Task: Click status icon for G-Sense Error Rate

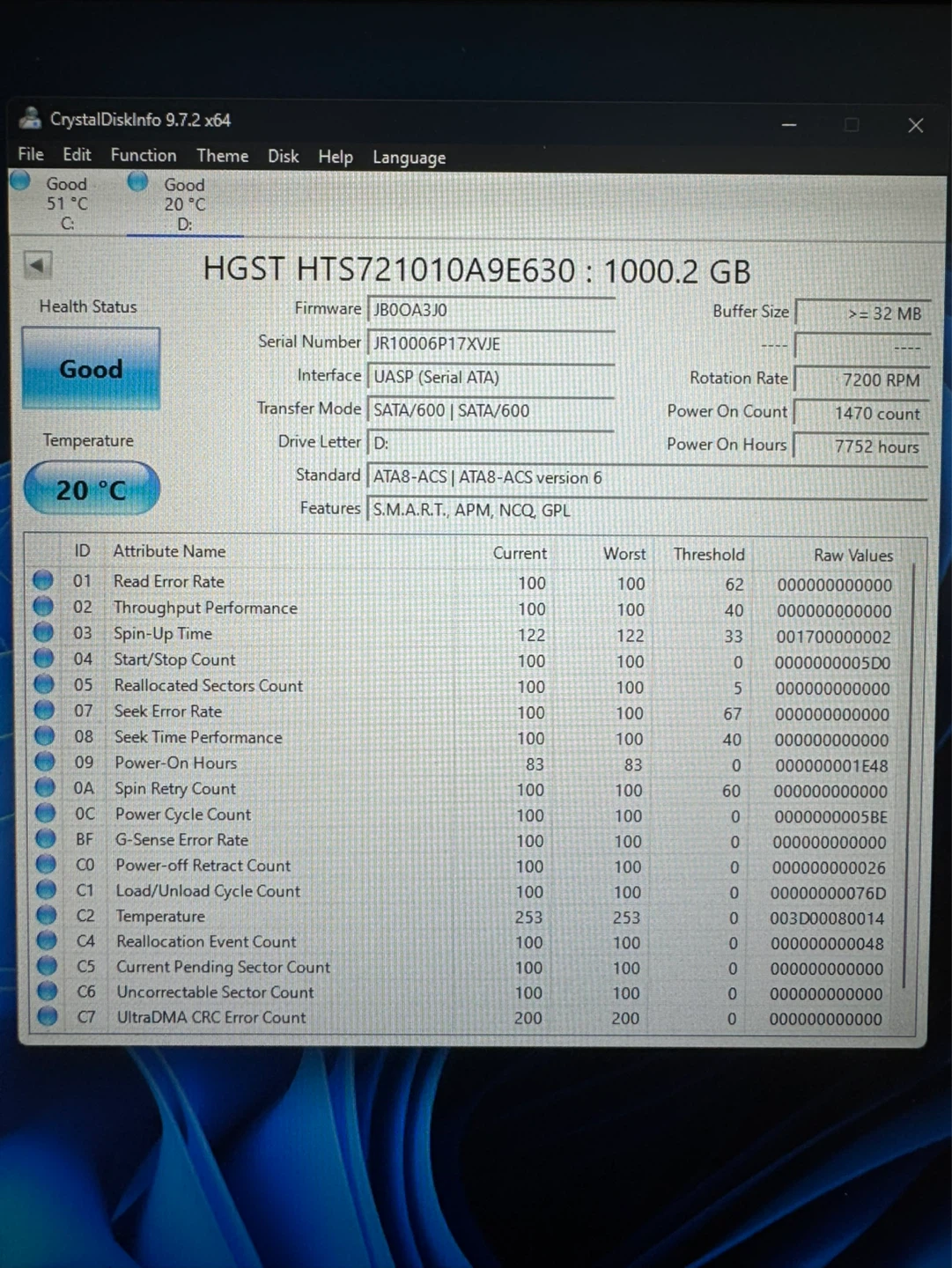Action: [x=47, y=838]
